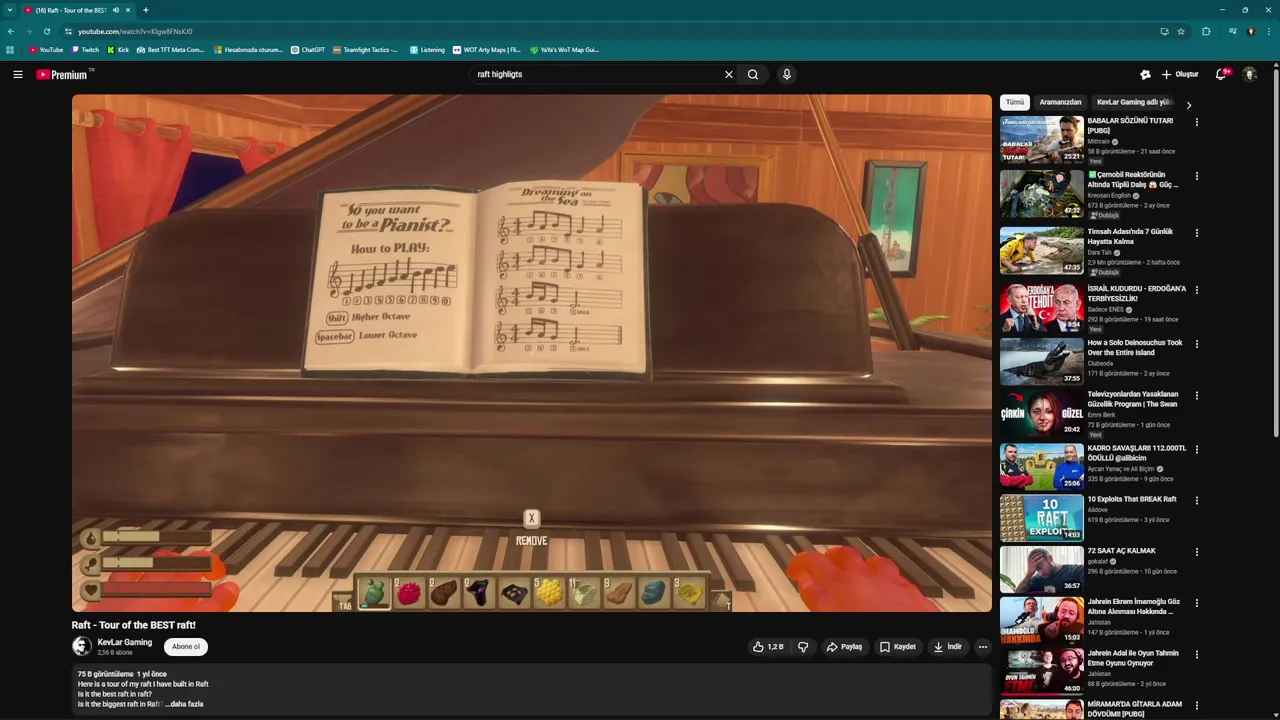Reload the page

(x=46, y=31)
